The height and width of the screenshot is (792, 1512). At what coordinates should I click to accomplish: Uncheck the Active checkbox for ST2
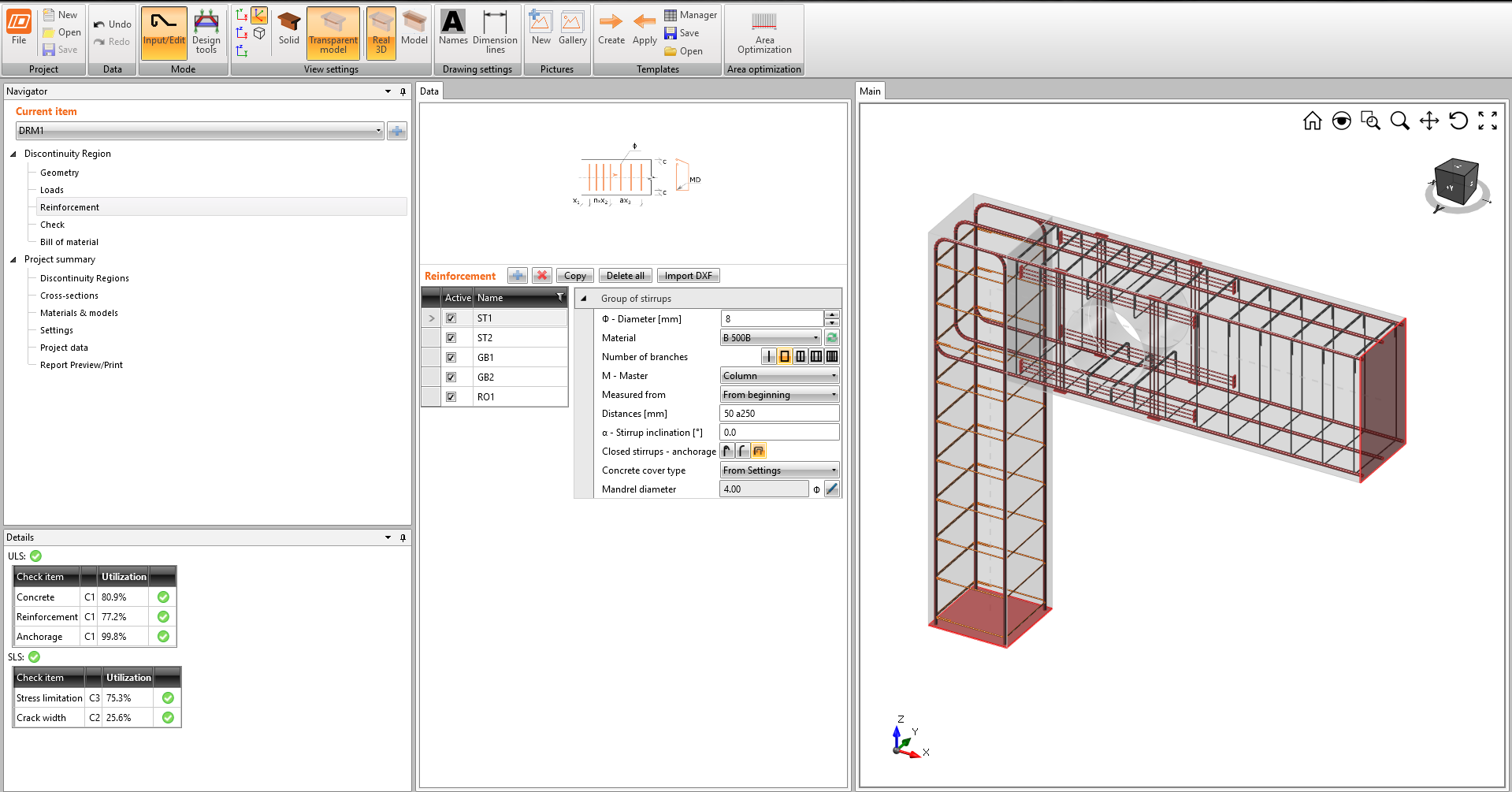(451, 337)
